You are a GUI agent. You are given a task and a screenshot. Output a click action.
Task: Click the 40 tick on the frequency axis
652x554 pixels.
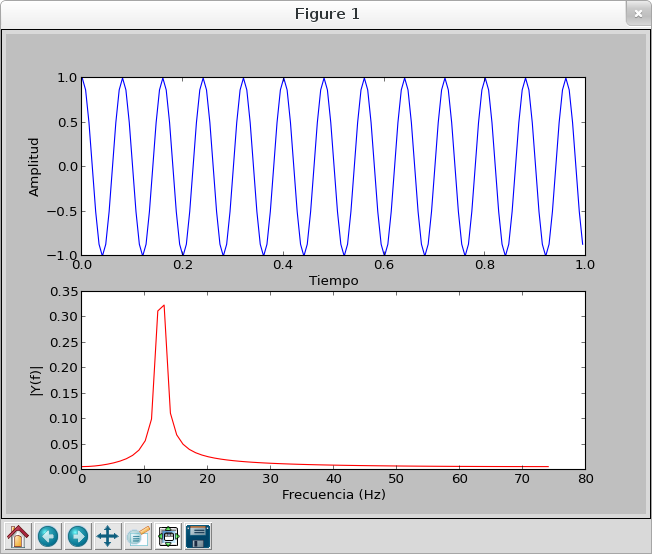[x=333, y=479]
